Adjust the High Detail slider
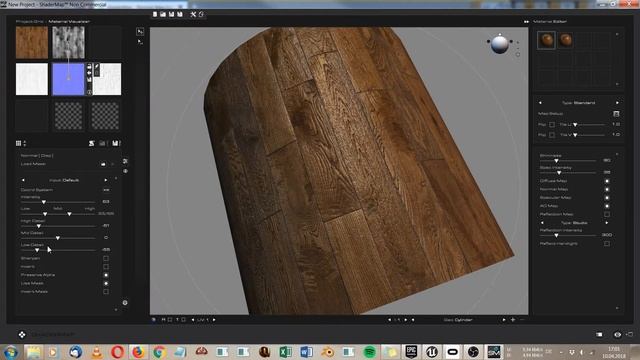Viewport: 640px width, 360px height. point(58,225)
